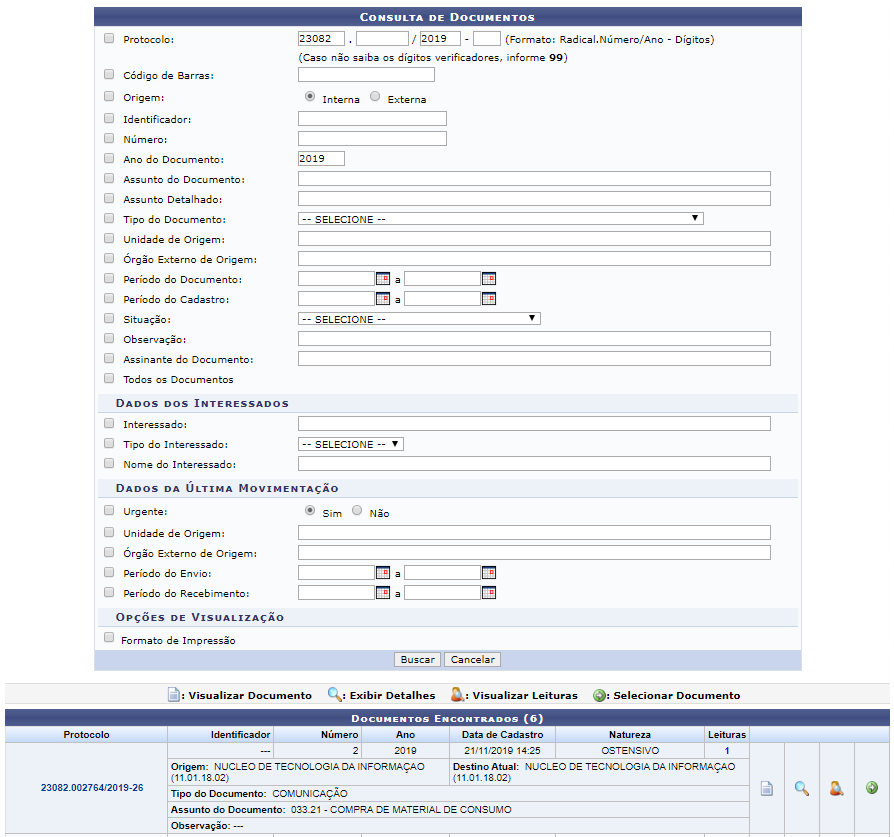Open Visualizar Leituras icon in result row
This screenshot has height=837, width=894.
(x=836, y=788)
